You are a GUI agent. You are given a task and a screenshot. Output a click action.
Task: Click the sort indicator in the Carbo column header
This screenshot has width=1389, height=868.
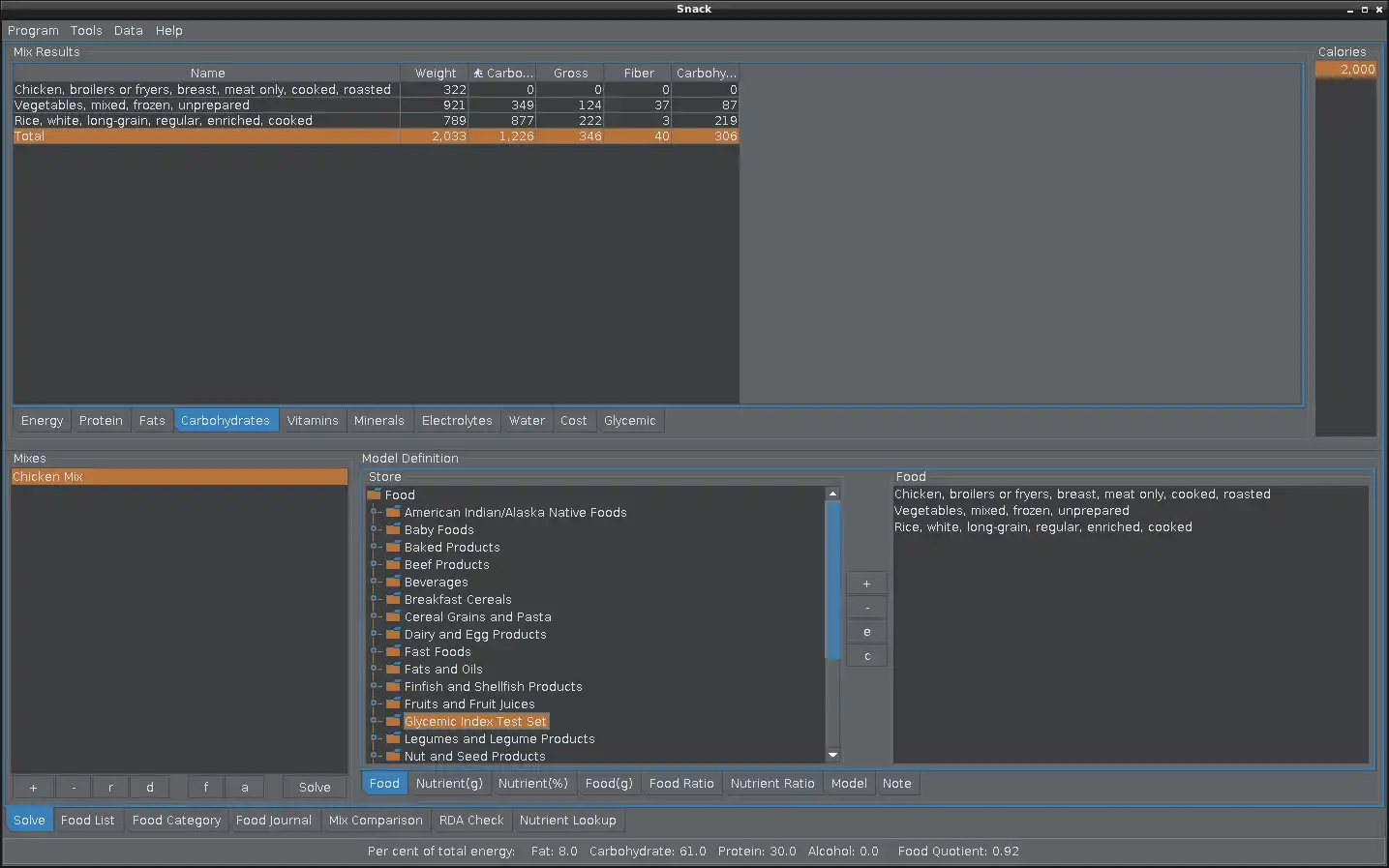tap(478, 74)
